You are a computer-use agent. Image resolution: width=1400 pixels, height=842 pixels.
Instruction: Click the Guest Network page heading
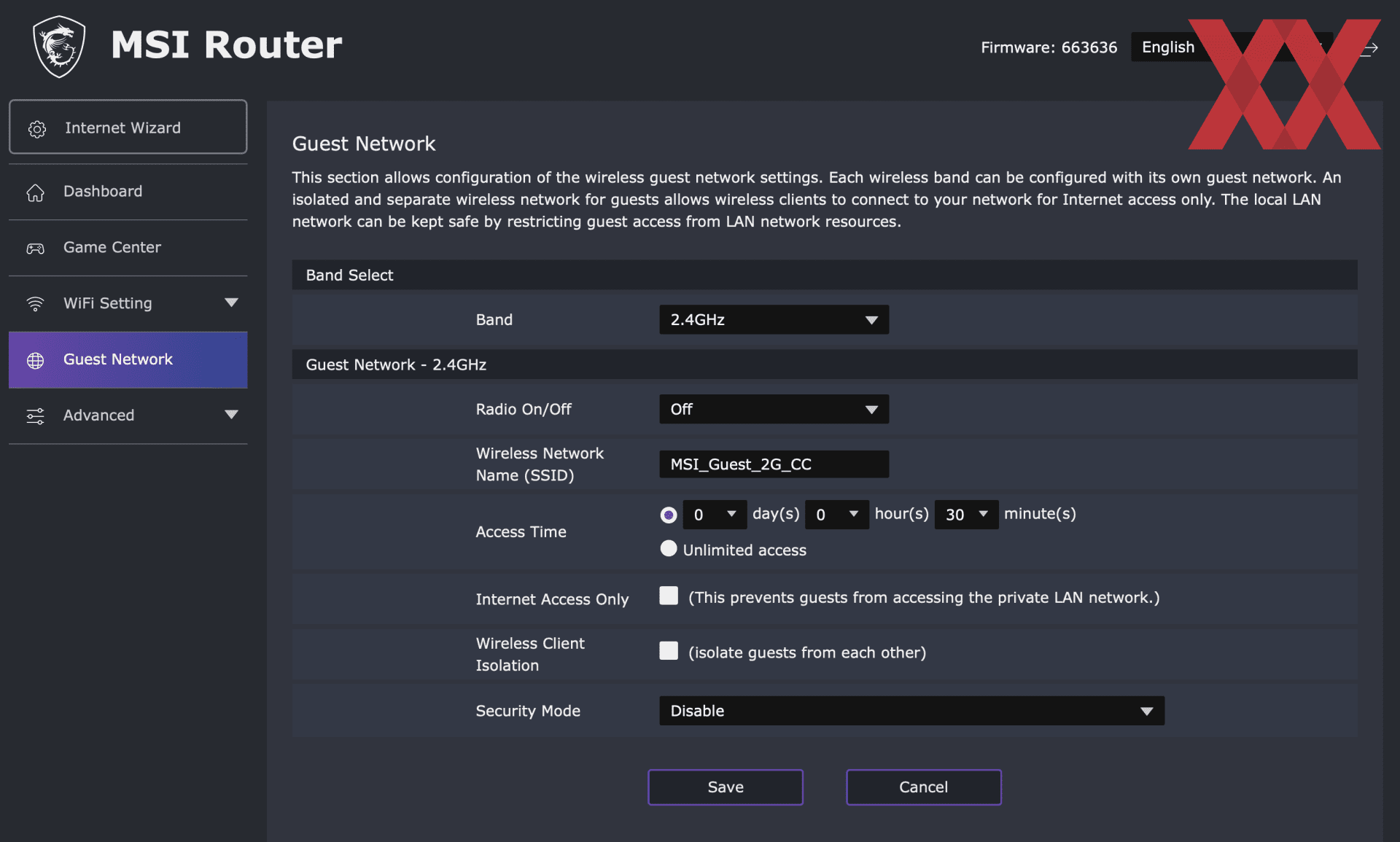point(364,144)
